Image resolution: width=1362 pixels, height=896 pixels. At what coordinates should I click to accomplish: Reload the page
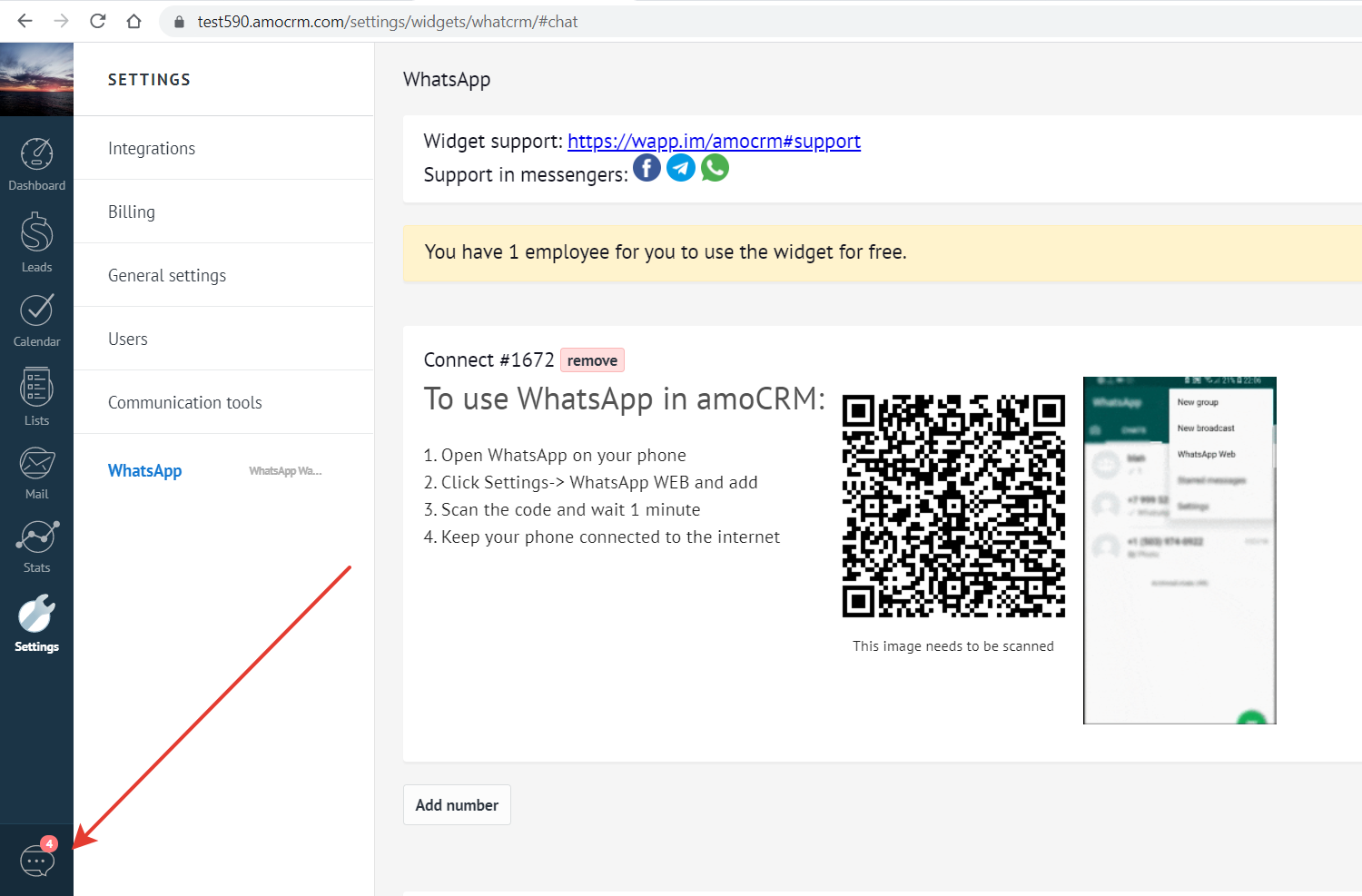97,21
